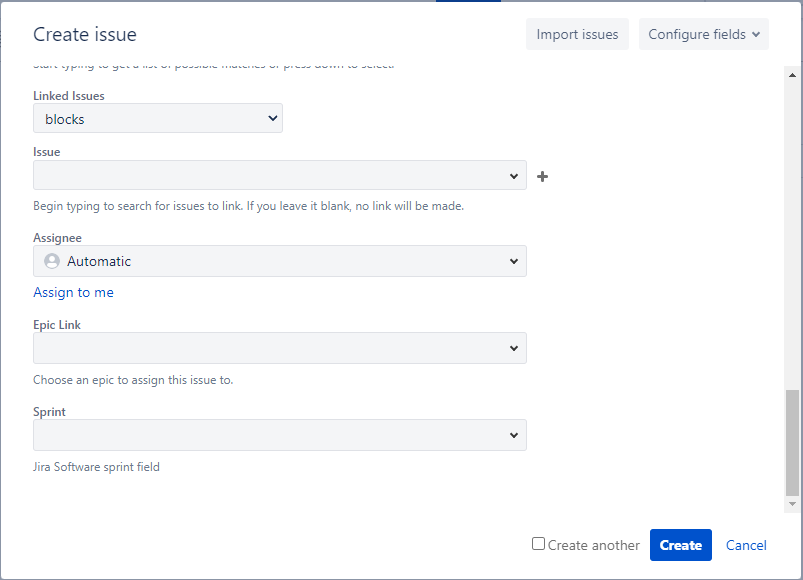Click the Jira Software sprint field text
This screenshot has height=580, width=803.
96,467
